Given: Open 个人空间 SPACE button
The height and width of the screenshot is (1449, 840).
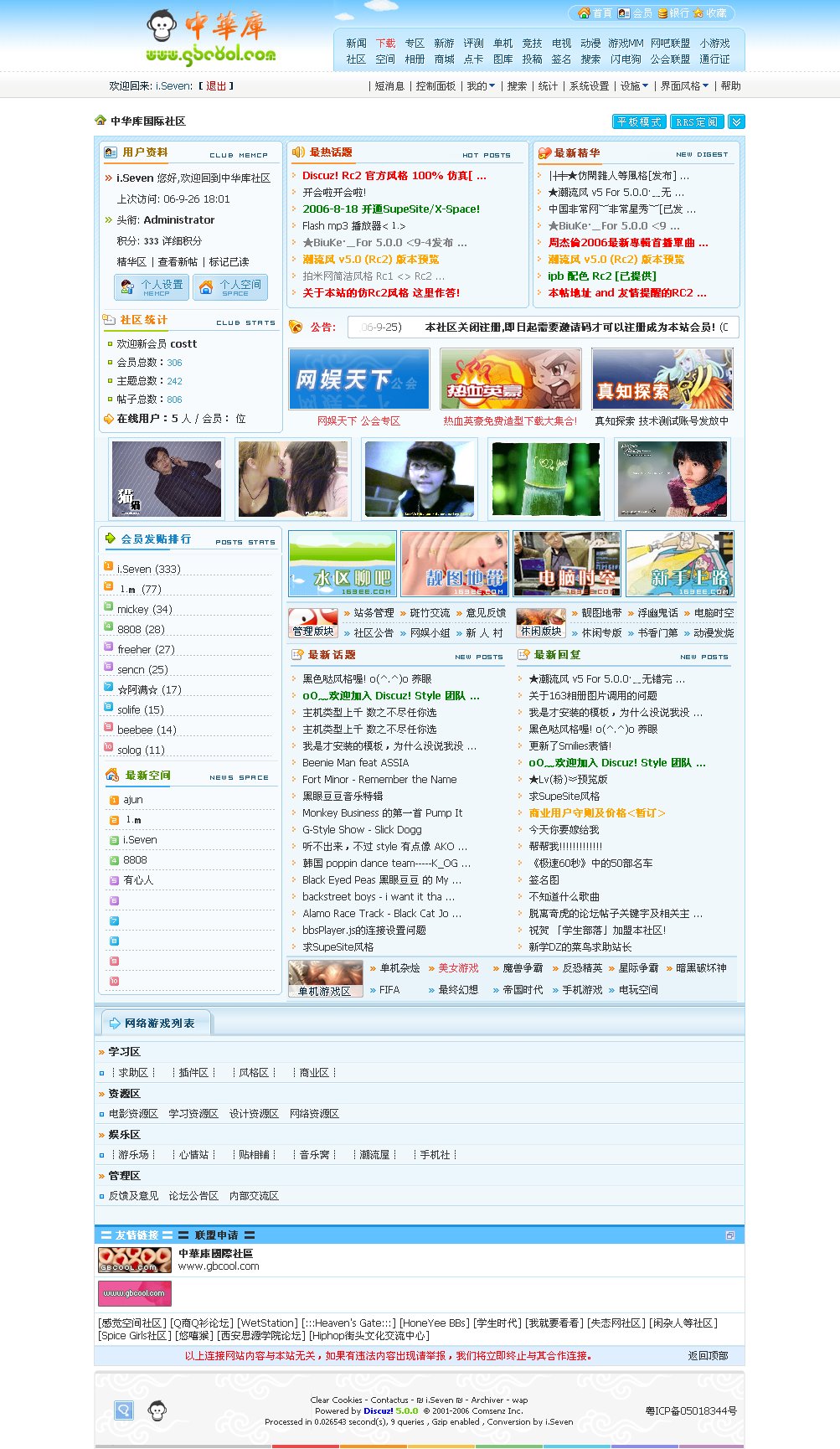Looking at the screenshot, I should coord(230,287).
